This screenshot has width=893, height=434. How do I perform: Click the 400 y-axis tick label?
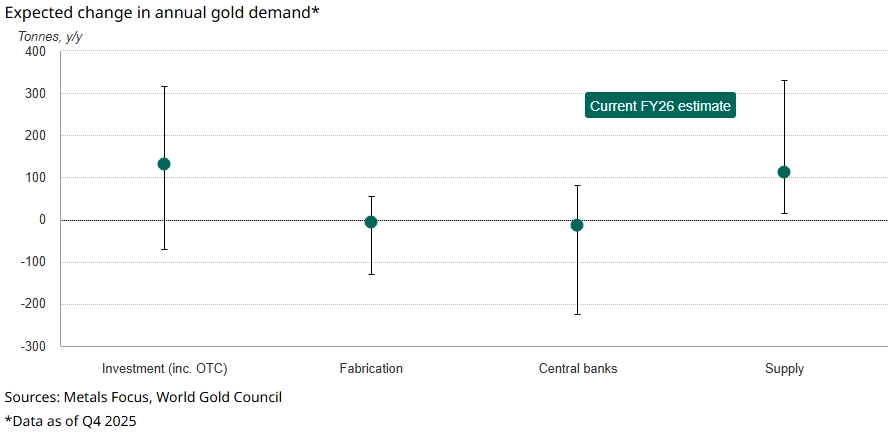pyautogui.click(x=36, y=52)
